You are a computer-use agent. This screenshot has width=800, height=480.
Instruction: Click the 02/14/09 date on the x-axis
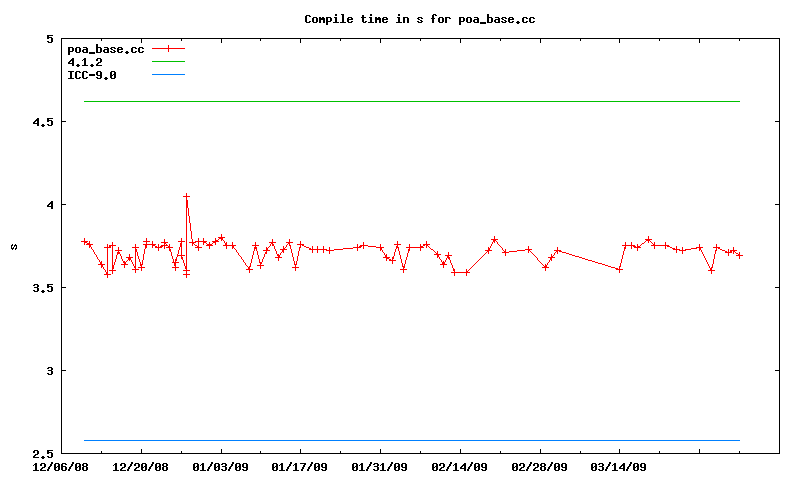(x=460, y=466)
